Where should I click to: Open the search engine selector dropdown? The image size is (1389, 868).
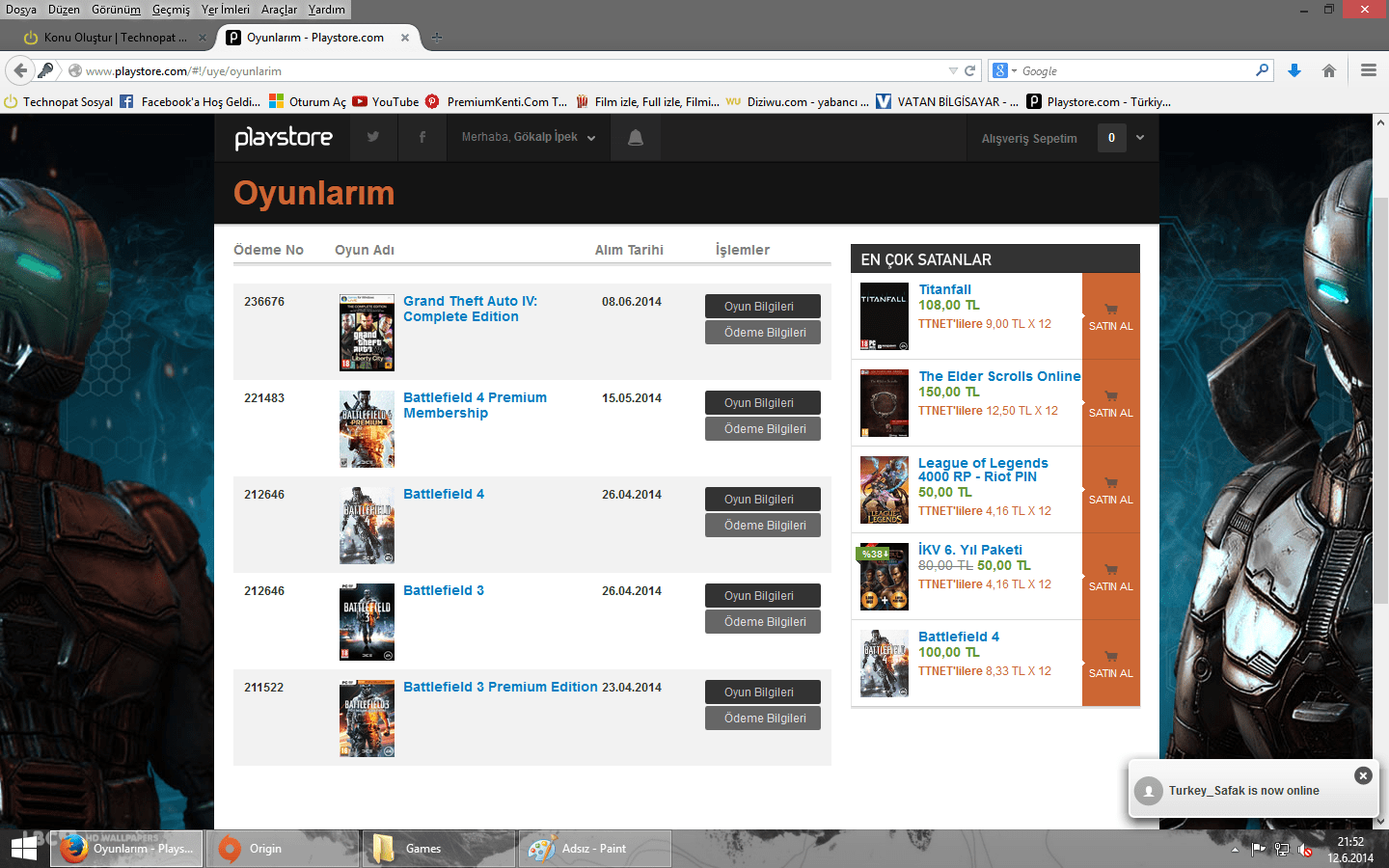pyautogui.click(x=1005, y=70)
